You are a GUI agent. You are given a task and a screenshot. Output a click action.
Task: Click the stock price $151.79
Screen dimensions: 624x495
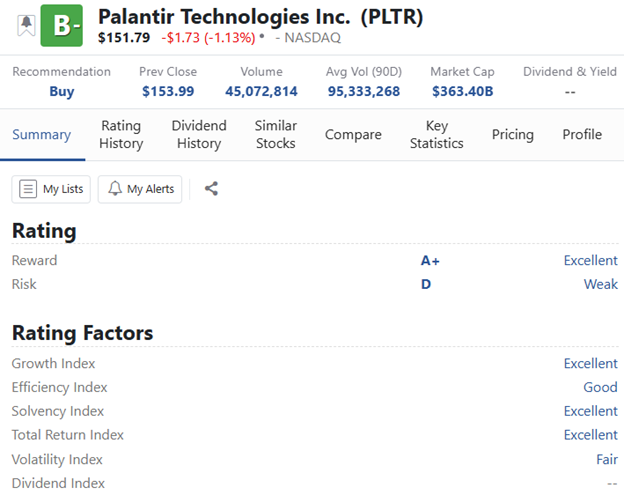[x=124, y=38]
